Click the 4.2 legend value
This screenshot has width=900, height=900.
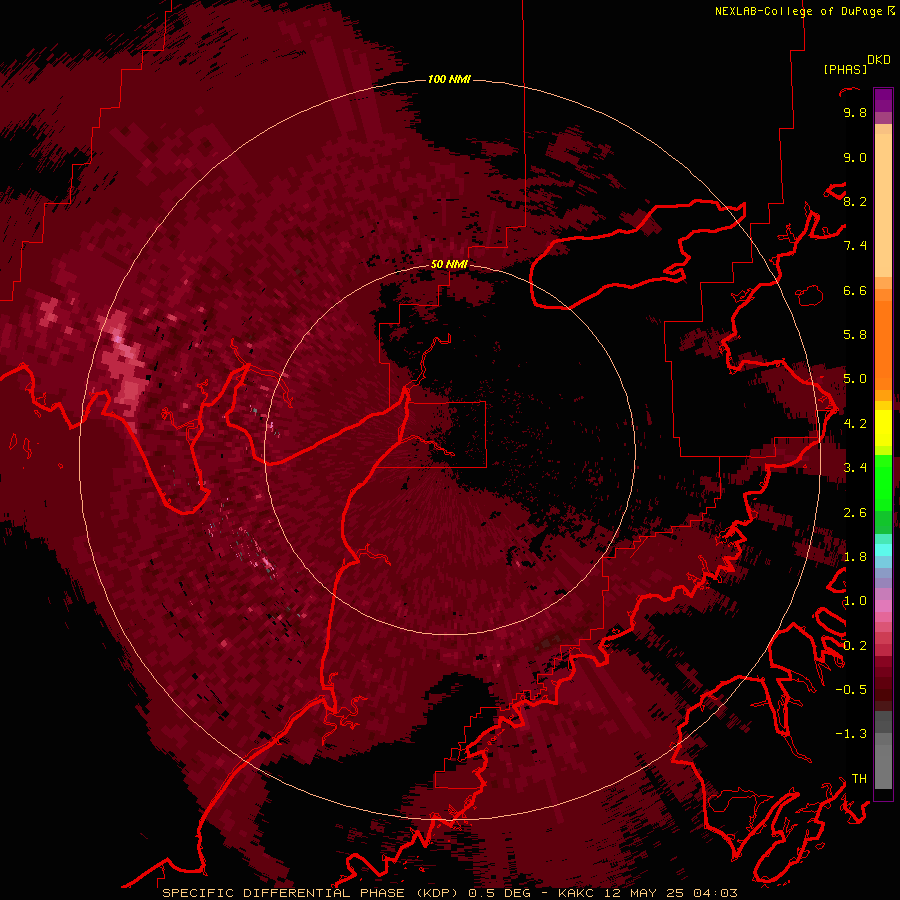tap(855, 424)
